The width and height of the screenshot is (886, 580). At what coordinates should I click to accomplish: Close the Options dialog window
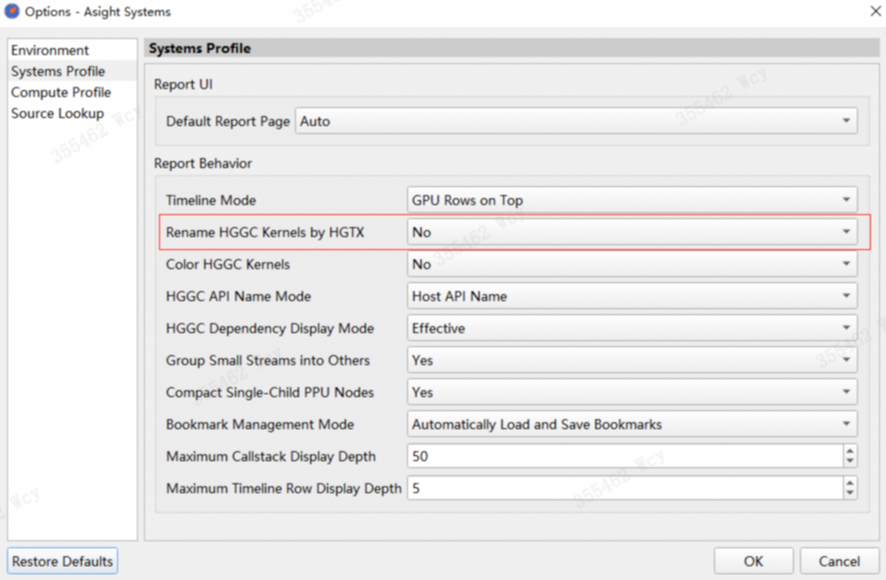tap(875, 11)
